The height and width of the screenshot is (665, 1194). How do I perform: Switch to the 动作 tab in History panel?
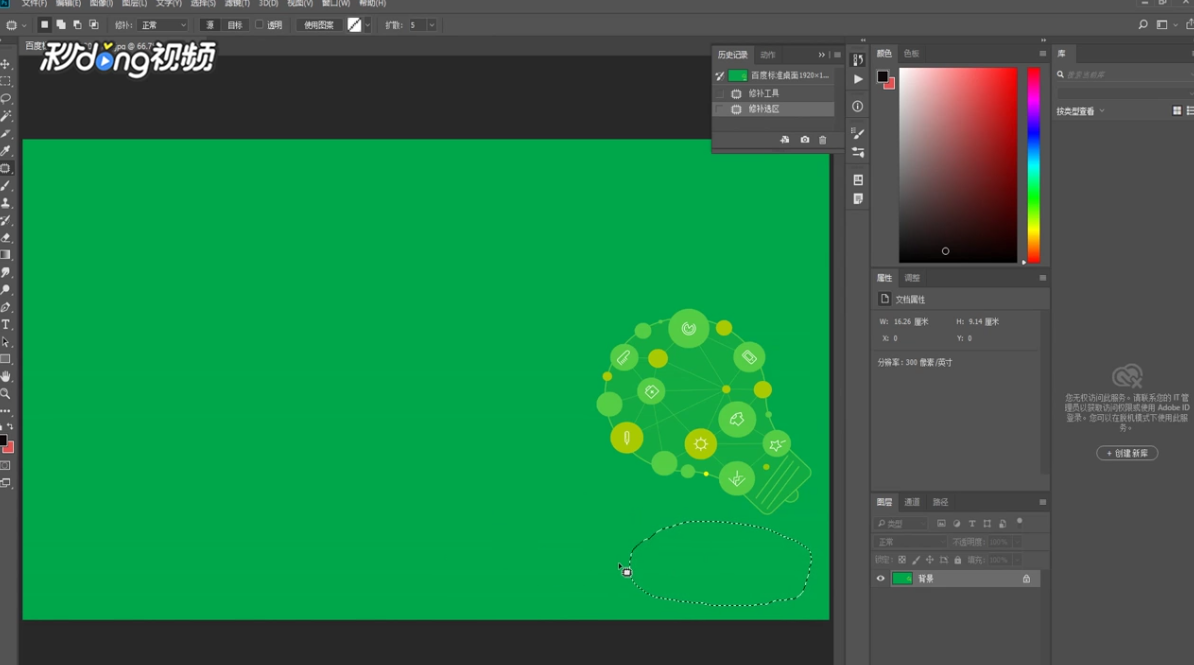[x=768, y=55]
